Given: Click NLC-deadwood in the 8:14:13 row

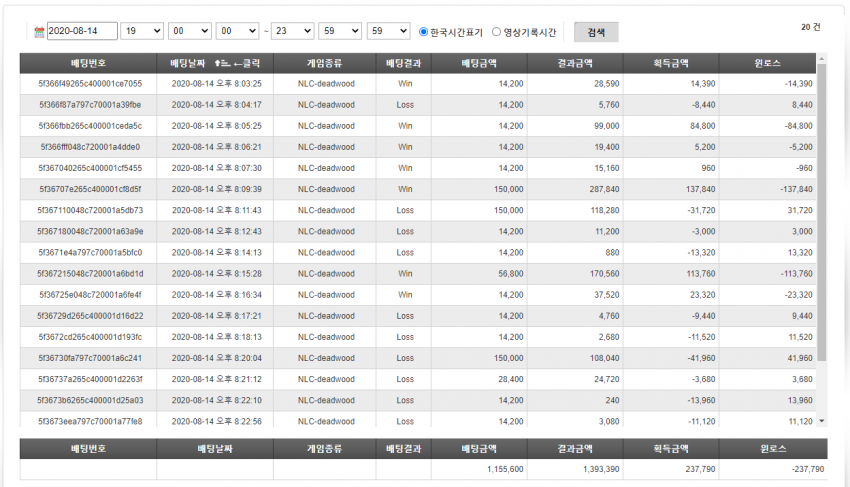Looking at the screenshot, I should pyautogui.click(x=326, y=253).
